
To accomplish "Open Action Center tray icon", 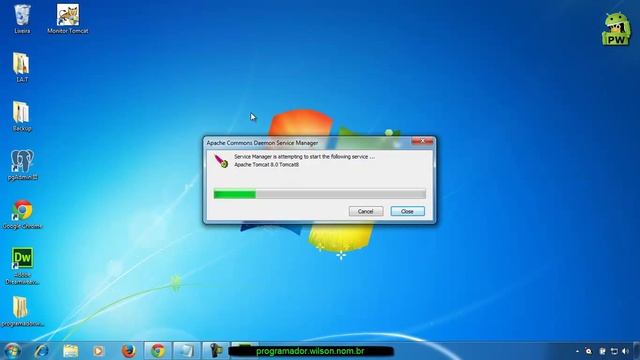I will tap(602, 351).
